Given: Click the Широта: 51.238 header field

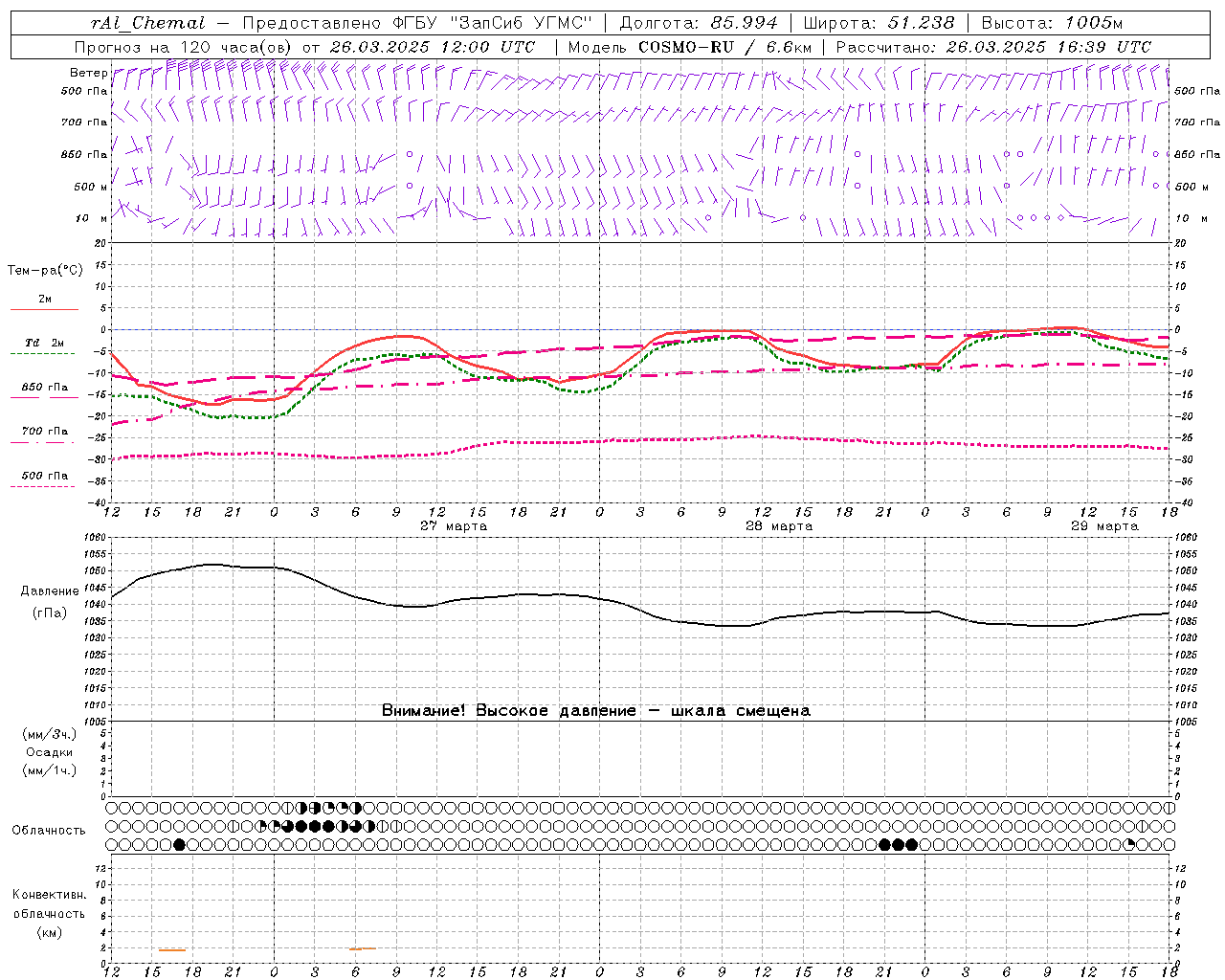Looking at the screenshot, I should pyautogui.click(x=879, y=23).
